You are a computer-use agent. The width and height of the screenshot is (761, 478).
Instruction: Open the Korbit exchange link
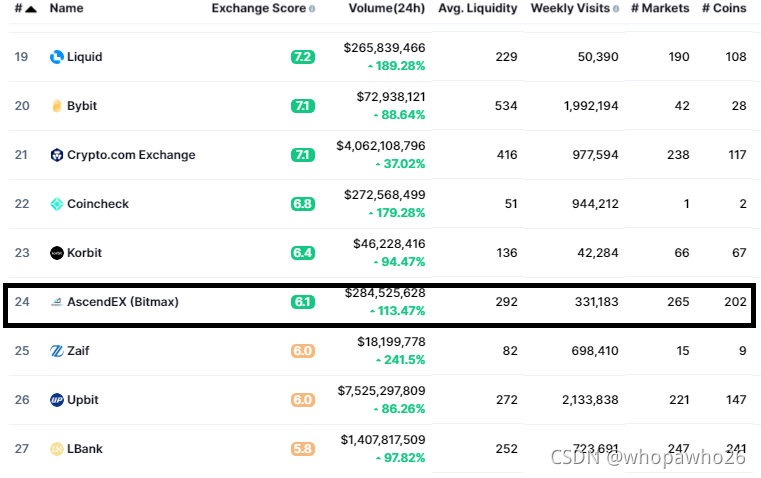tap(84, 253)
